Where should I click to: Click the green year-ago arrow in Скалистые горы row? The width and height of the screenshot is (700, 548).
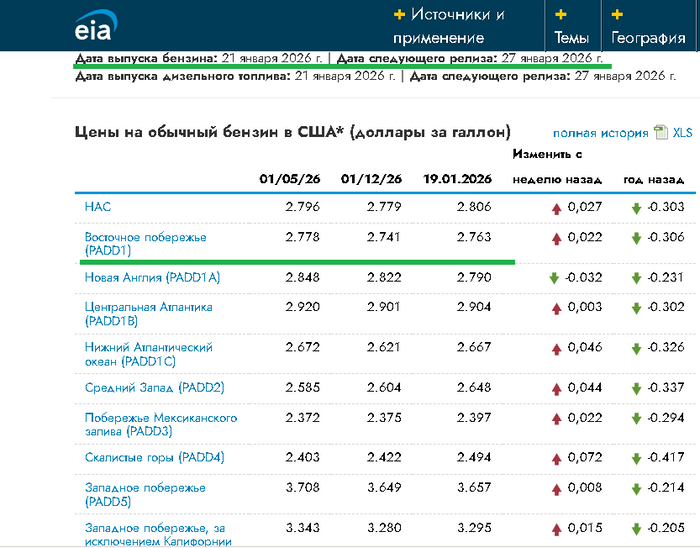coord(636,457)
